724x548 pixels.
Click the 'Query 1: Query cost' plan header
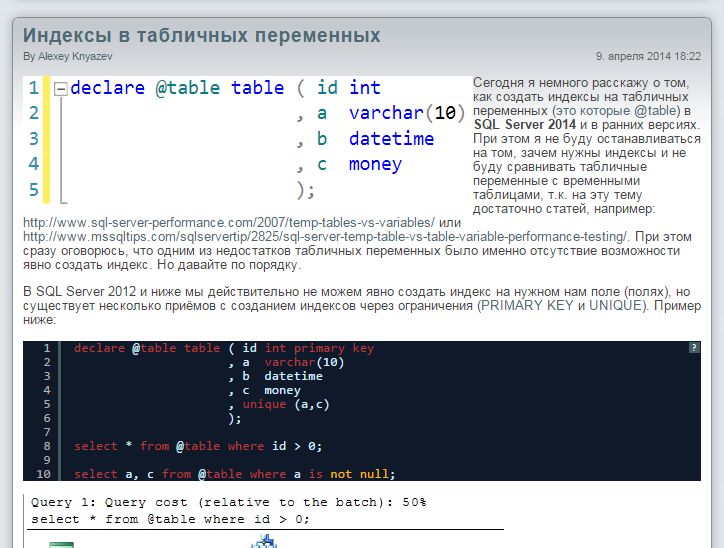click(229, 502)
